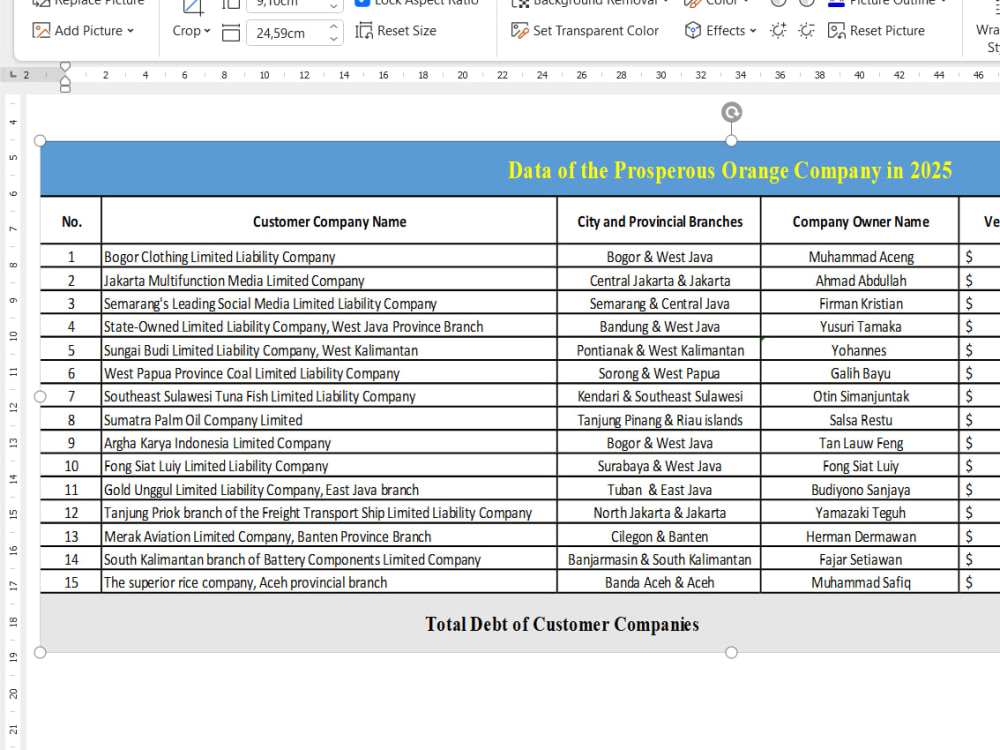
Task: Open the Add Picture dropdown
Action: [83, 31]
